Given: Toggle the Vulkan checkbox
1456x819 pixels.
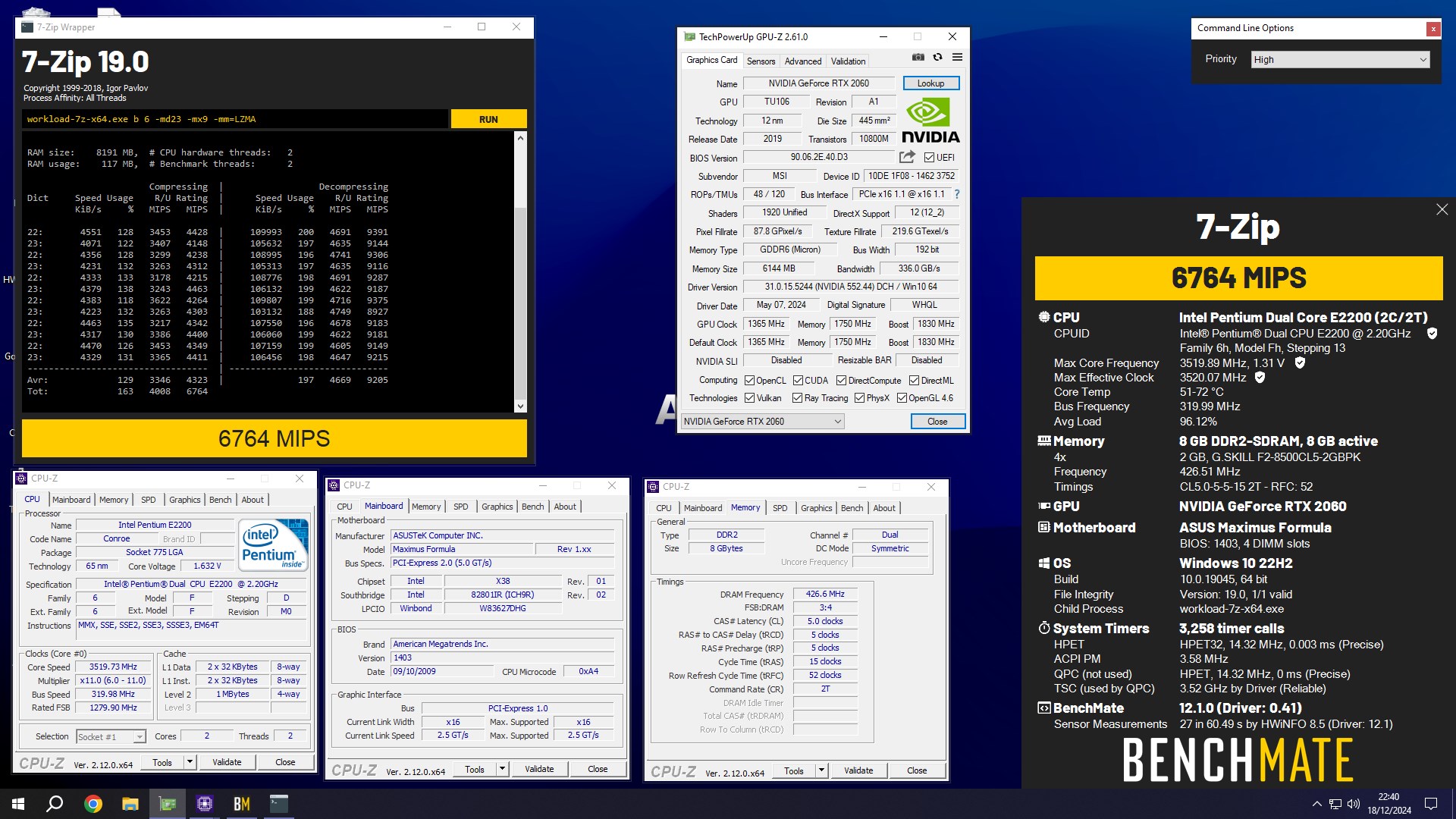Looking at the screenshot, I should 749,398.
